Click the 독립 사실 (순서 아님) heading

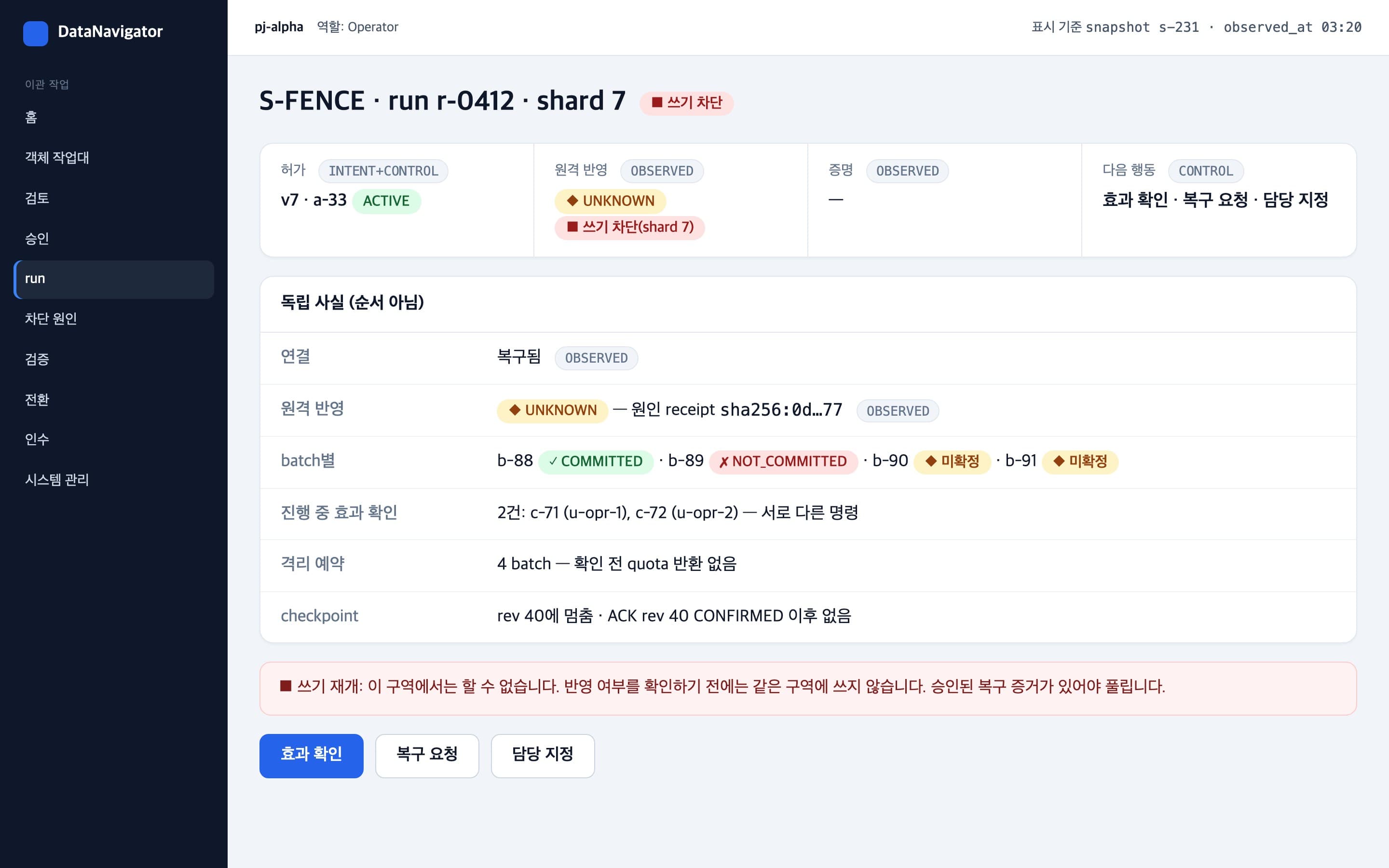353,302
